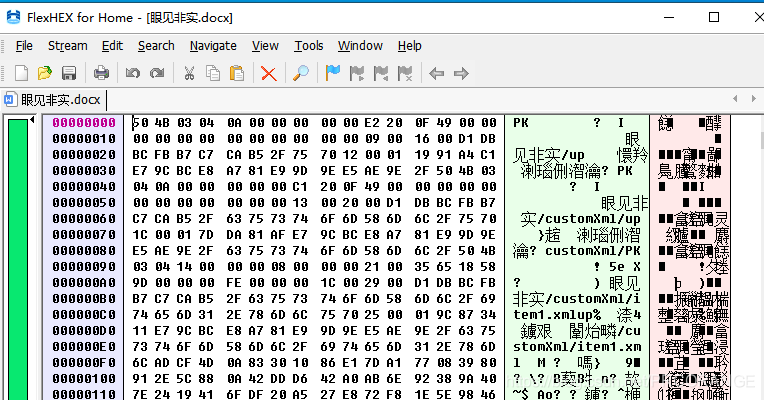This screenshot has width=764, height=400.
Task: Navigate forward with the right arrow icon
Action: coord(461,74)
